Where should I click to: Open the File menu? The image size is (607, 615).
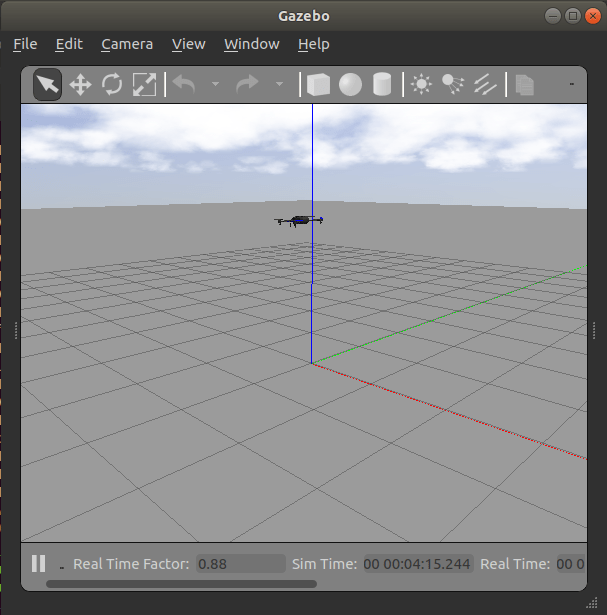coord(25,44)
